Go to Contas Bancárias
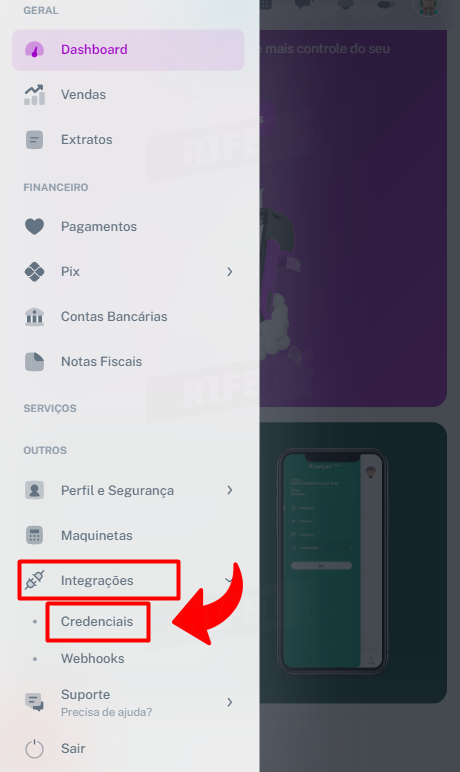 (x=128, y=317)
